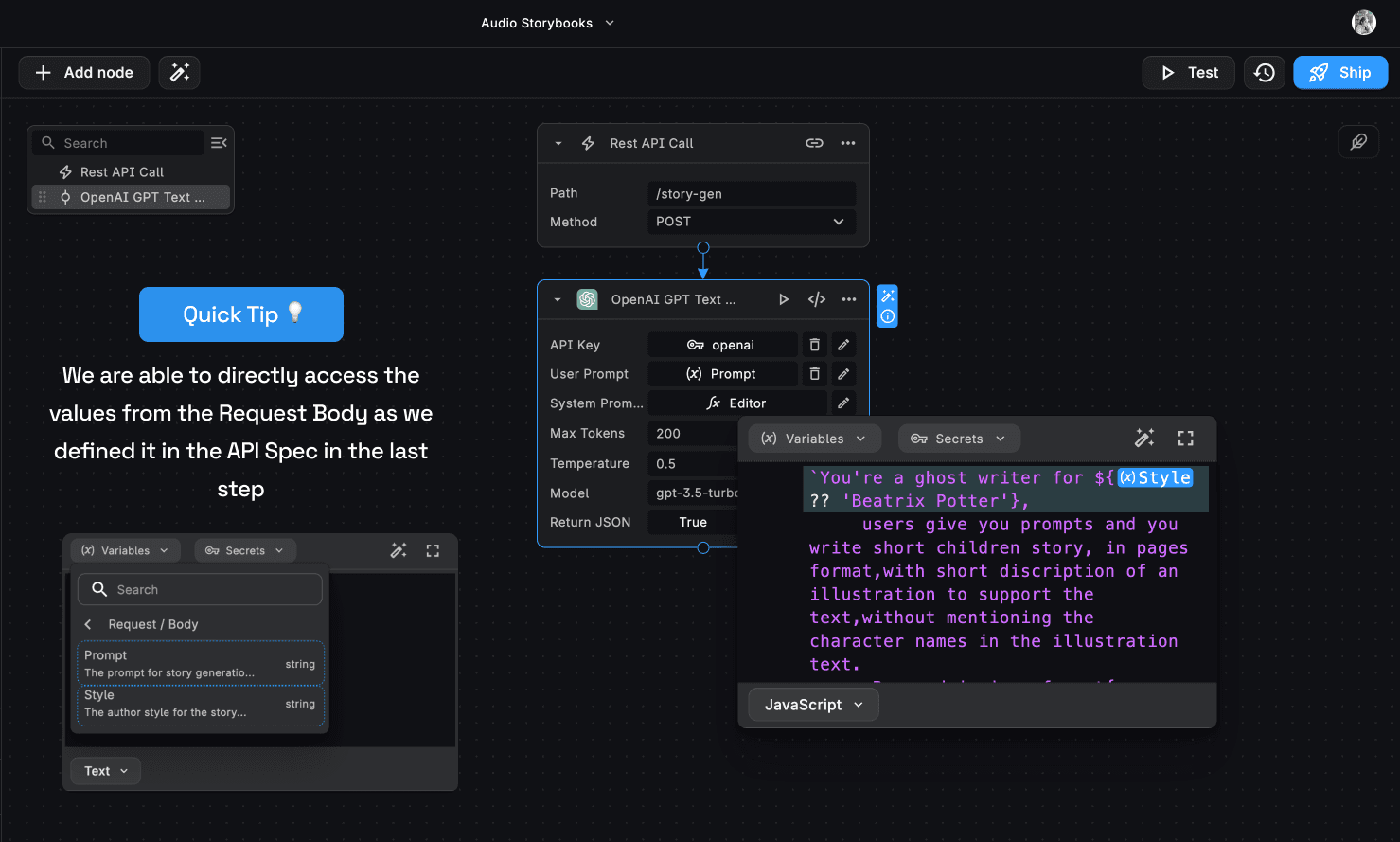Open the Secrets menu in the code editor
Screen dimensions: 1400x842
click(958, 439)
